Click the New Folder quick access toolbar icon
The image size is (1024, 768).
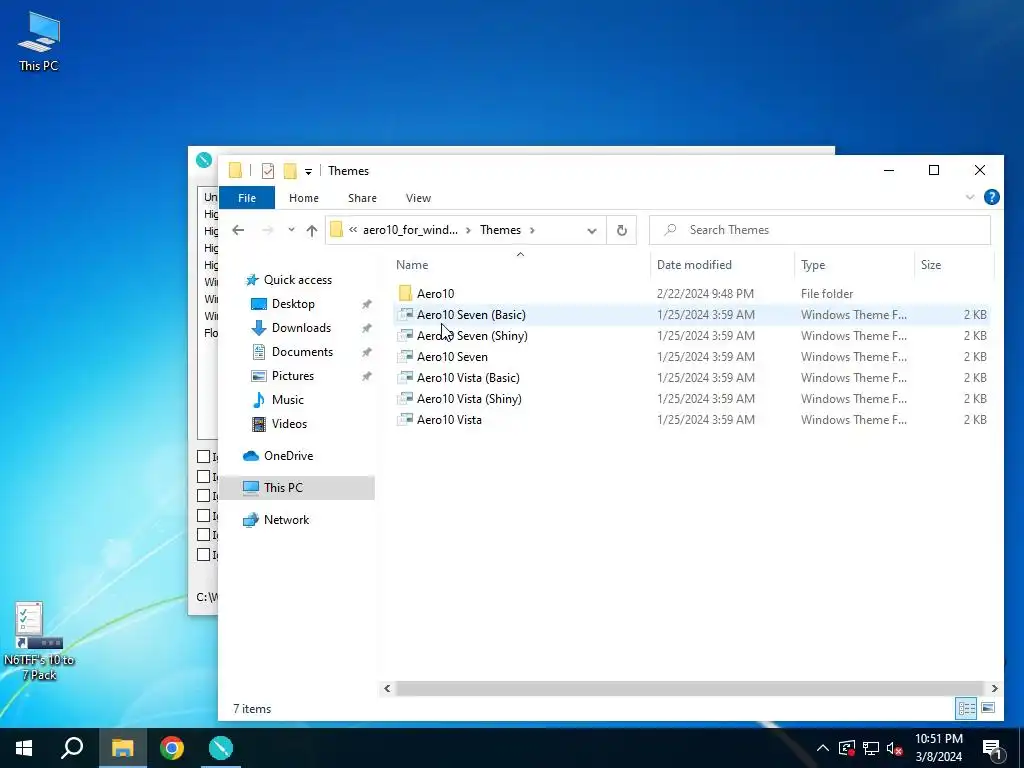tap(290, 171)
